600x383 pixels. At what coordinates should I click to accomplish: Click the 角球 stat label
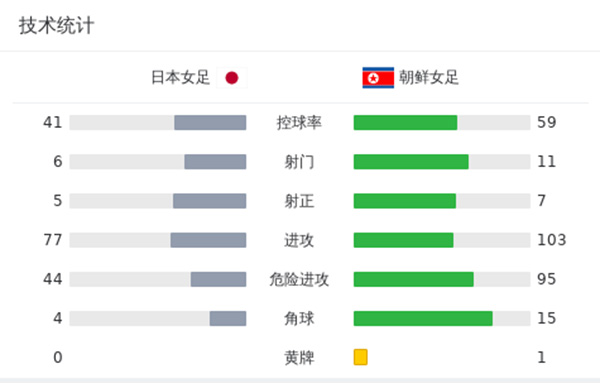click(299, 318)
